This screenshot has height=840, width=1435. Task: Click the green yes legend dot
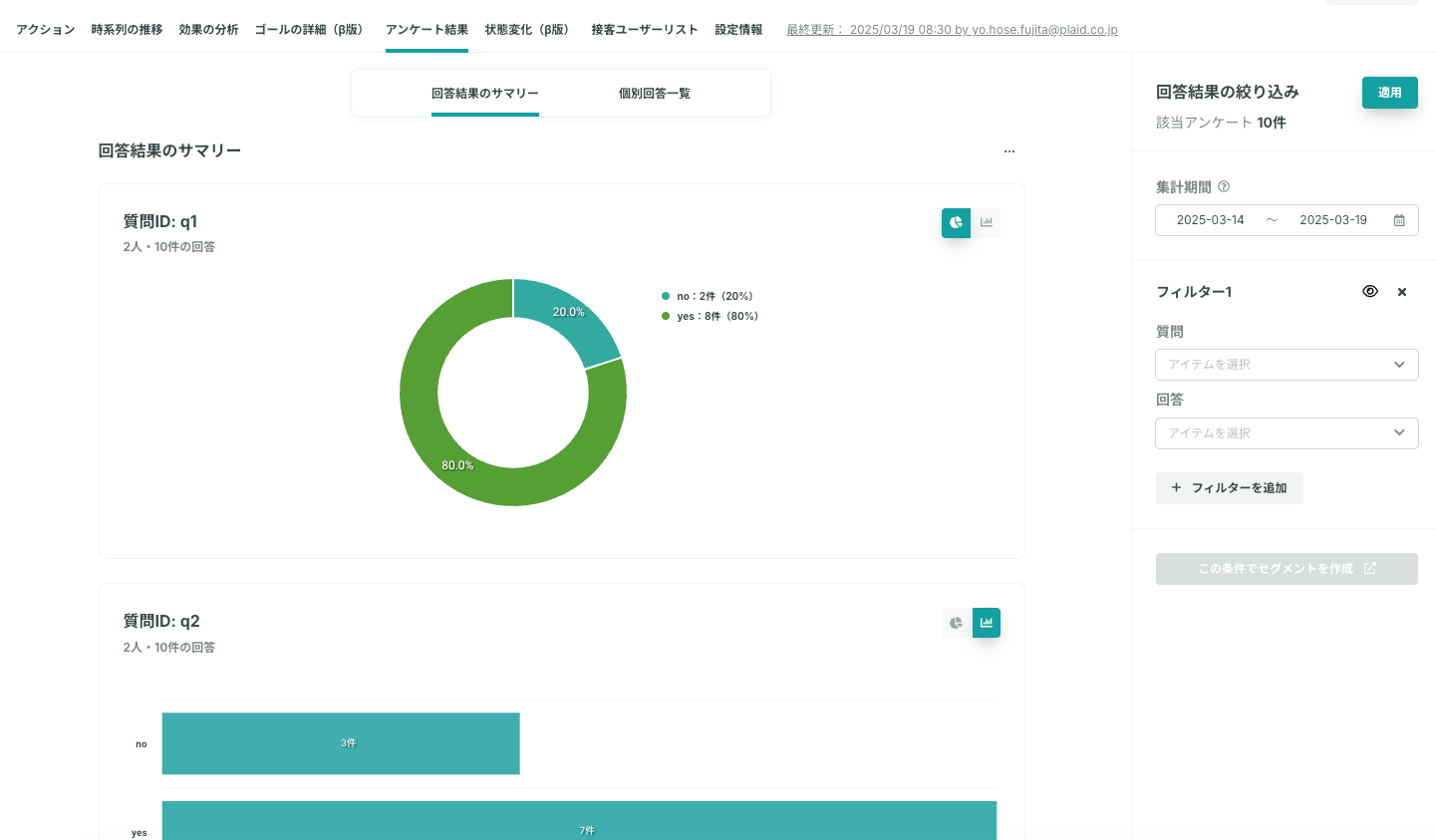pyautogui.click(x=666, y=316)
